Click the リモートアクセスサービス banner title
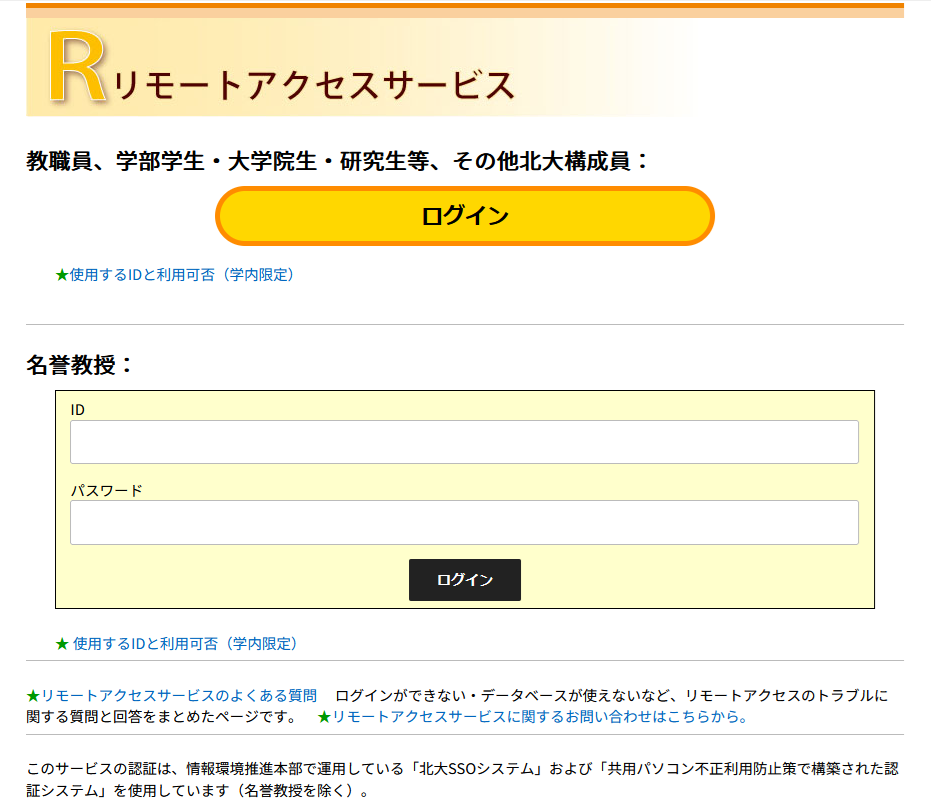 [314, 85]
